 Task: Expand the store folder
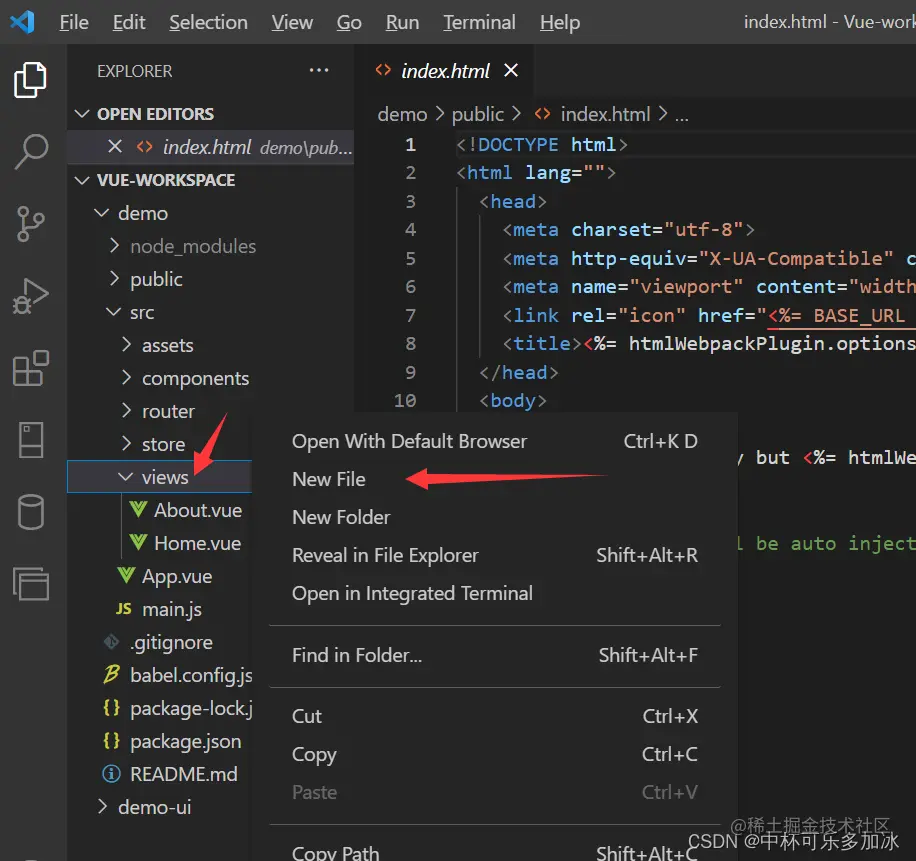coord(126,444)
